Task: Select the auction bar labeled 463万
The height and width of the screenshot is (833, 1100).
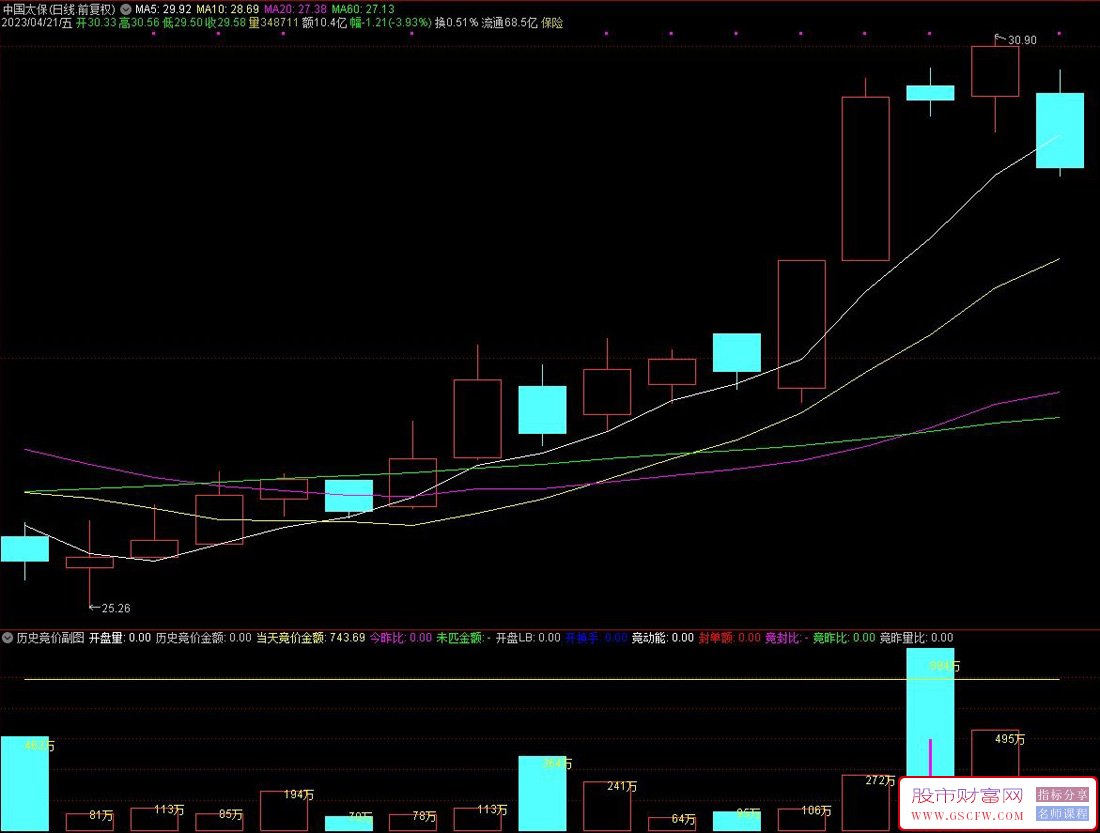Action: click(x=25, y=784)
